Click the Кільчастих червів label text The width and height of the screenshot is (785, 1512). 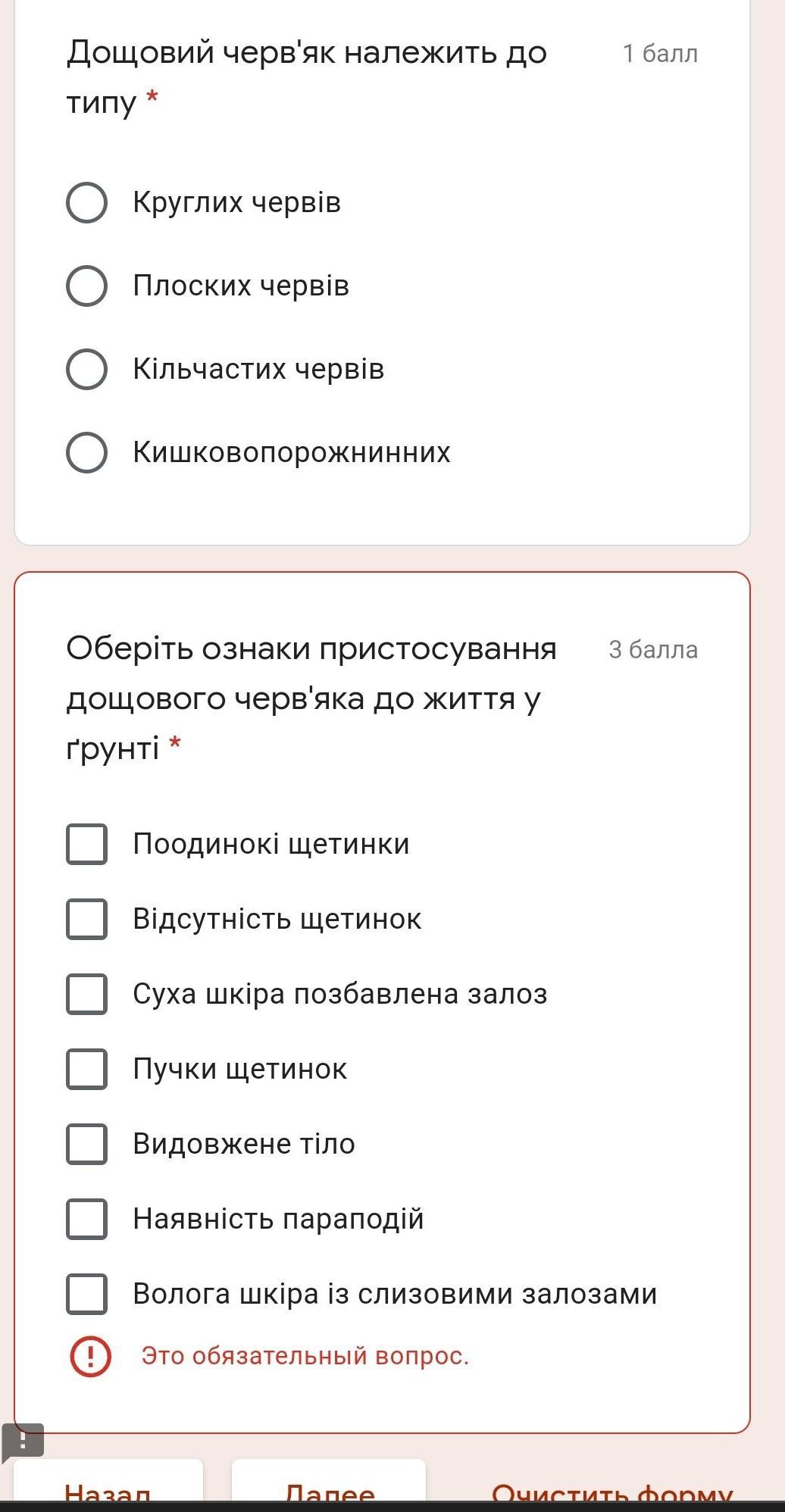[258, 369]
